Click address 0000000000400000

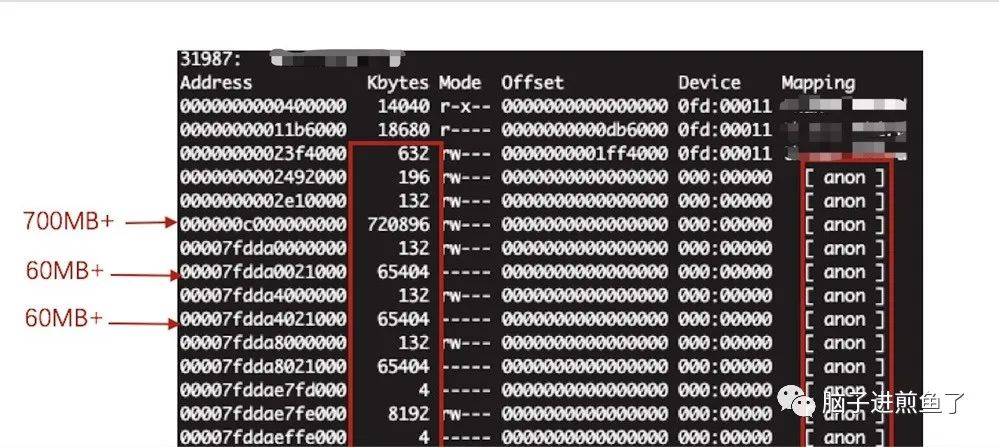(263, 106)
